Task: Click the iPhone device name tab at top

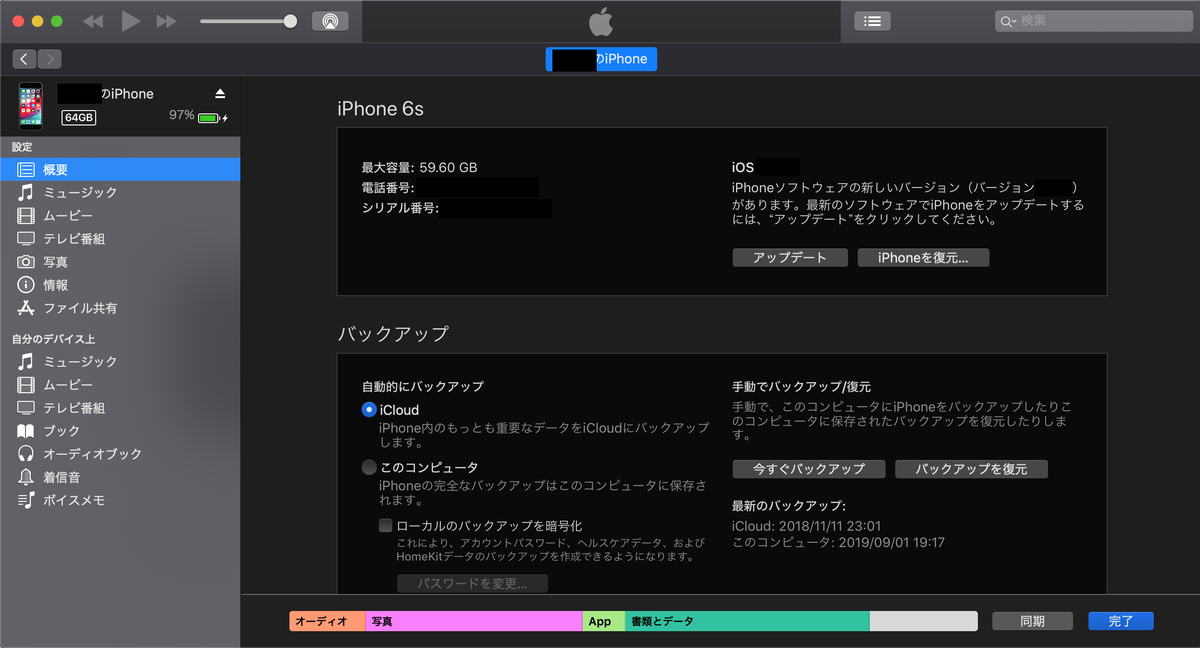Action: [x=601, y=59]
